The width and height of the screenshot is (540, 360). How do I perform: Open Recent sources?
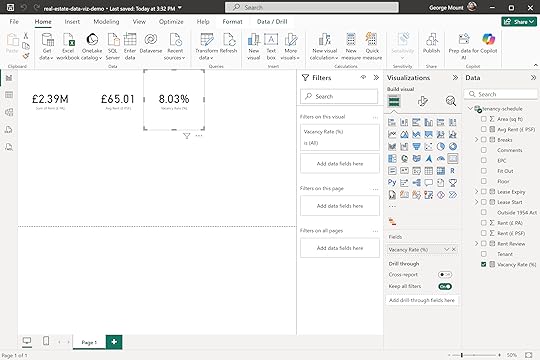click(175, 47)
